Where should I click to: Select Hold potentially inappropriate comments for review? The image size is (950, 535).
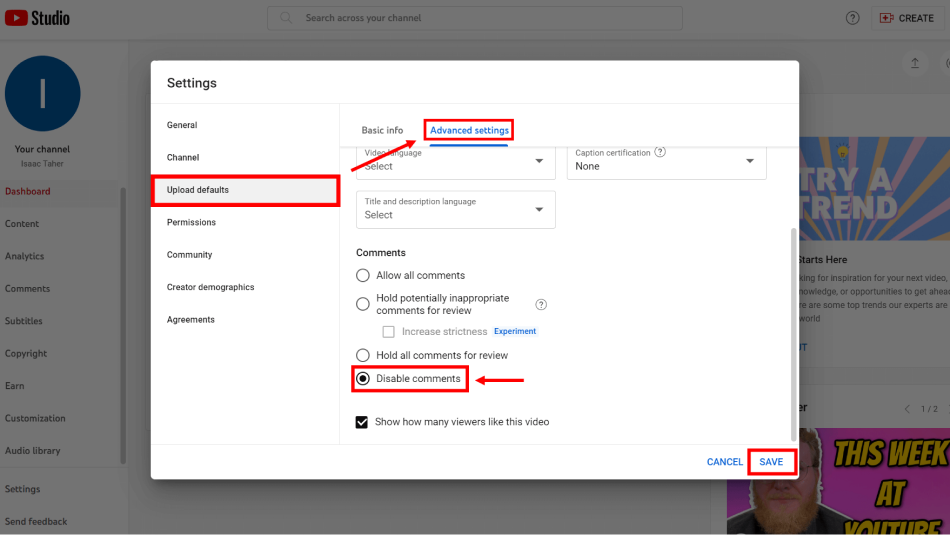(x=362, y=304)
